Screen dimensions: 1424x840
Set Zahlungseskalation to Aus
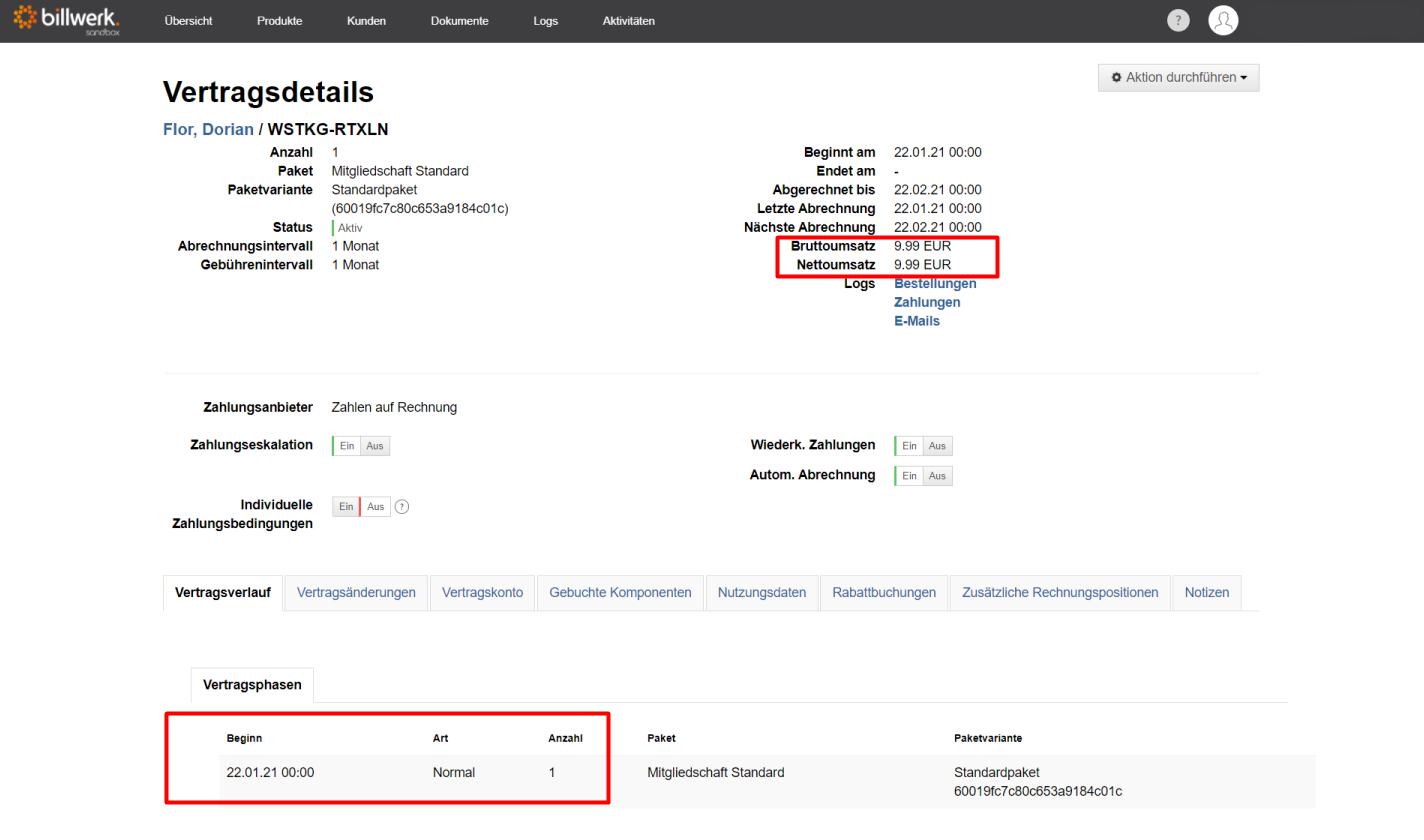375,446
